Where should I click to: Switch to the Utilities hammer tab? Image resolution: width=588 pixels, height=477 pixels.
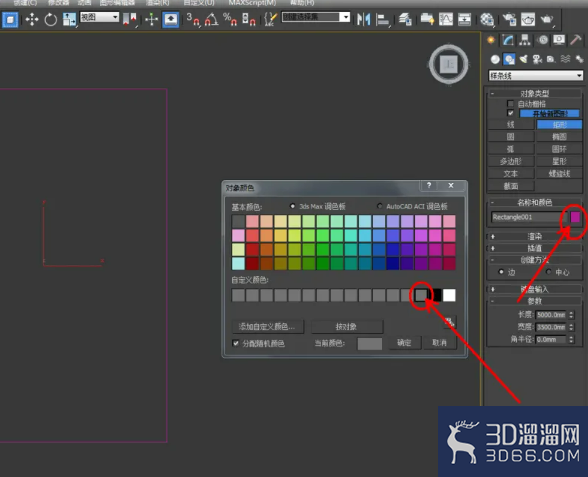click(576, 40)
